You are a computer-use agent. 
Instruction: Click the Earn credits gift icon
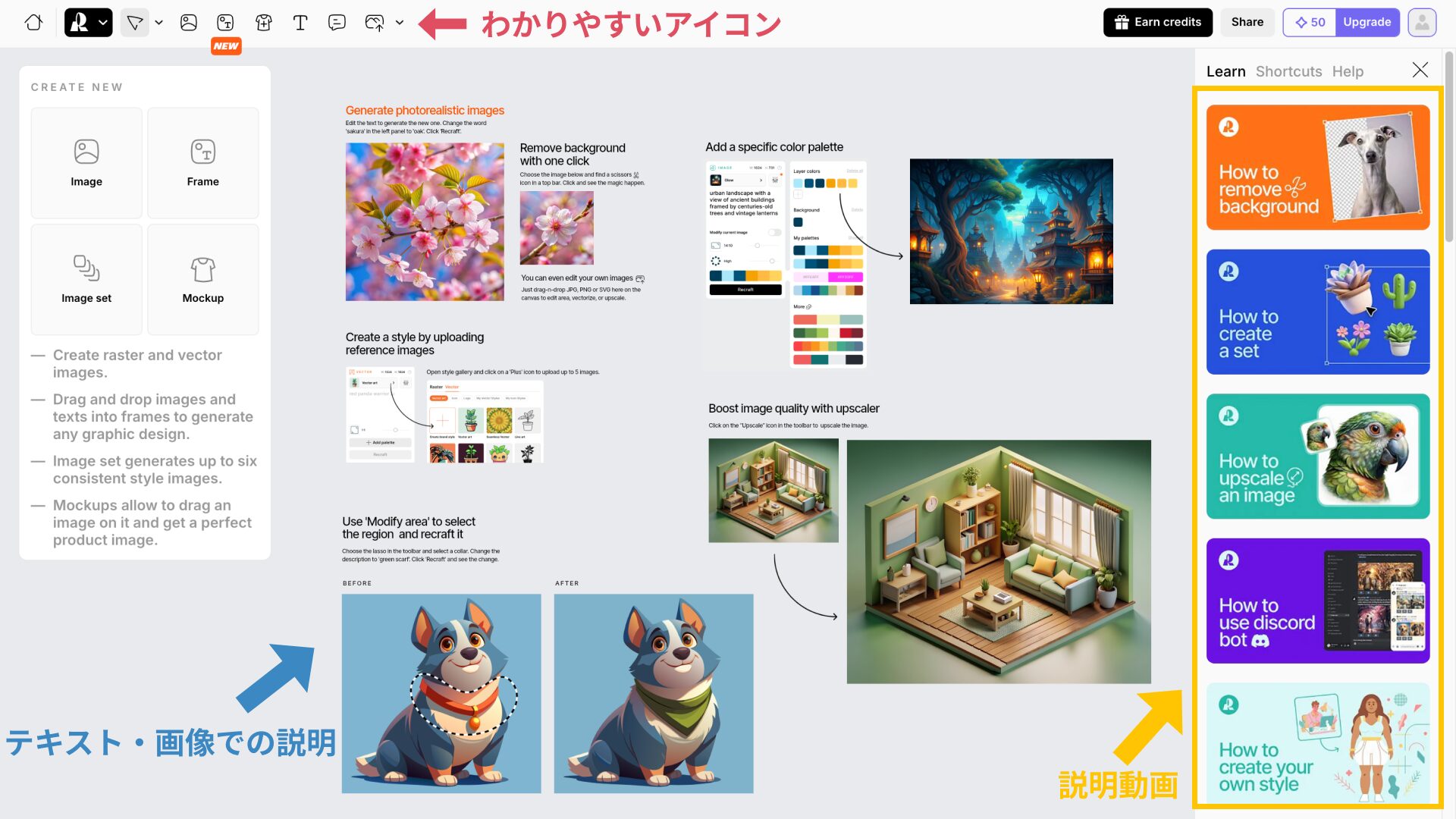(x=1121, y=22)
